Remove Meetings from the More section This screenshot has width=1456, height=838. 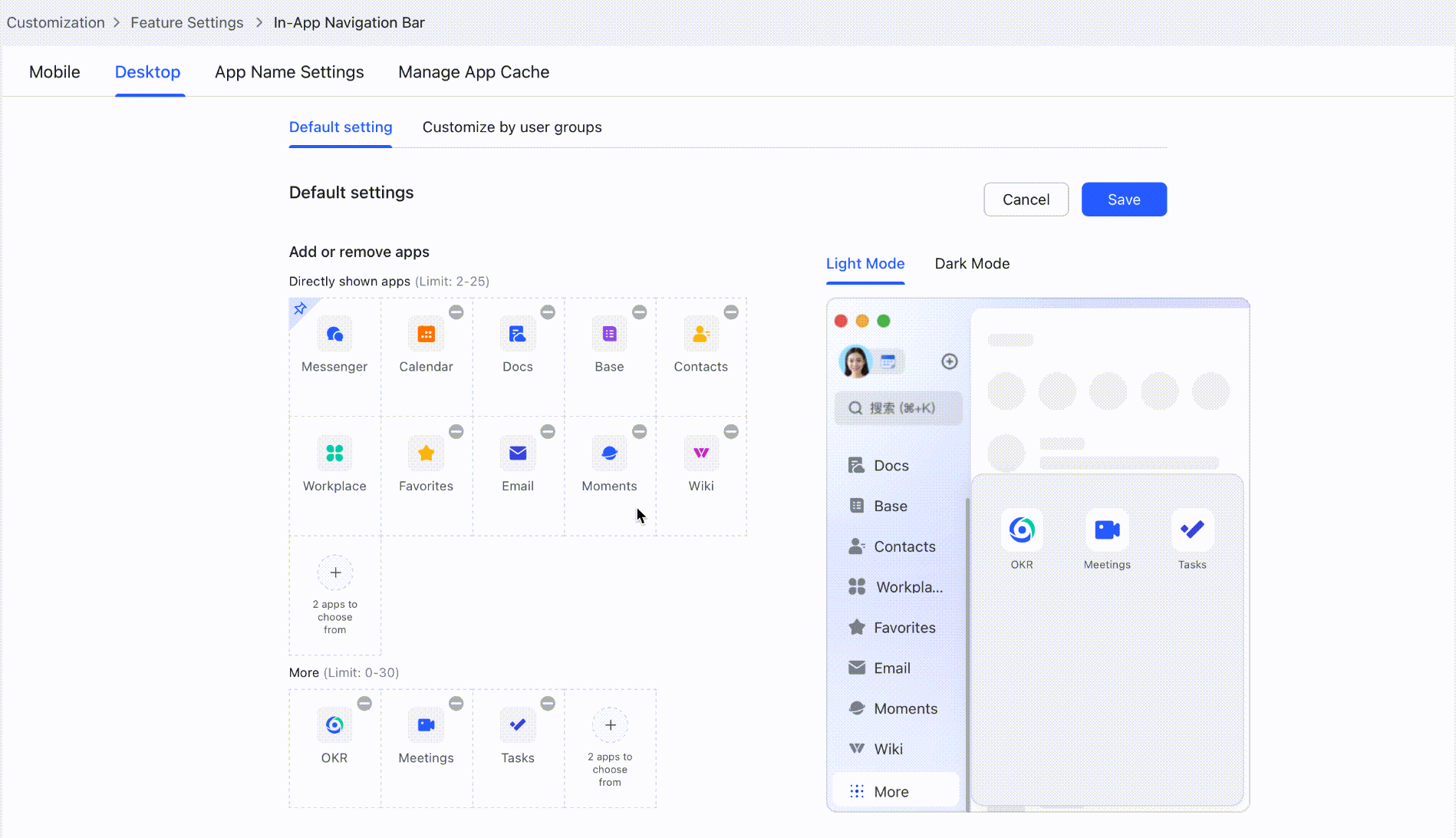[456, 703]
